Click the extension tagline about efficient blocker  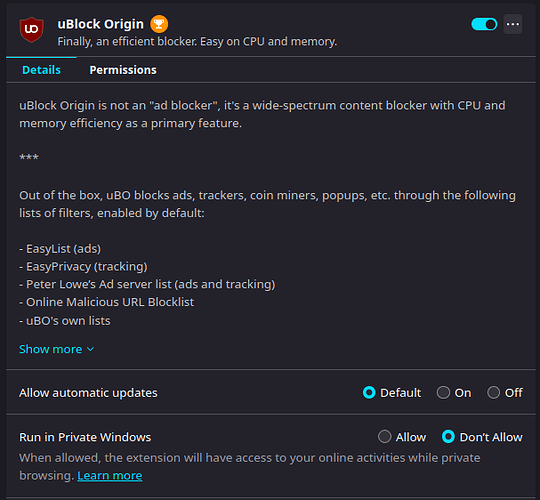pyautogui.click(x=197, y=41)
